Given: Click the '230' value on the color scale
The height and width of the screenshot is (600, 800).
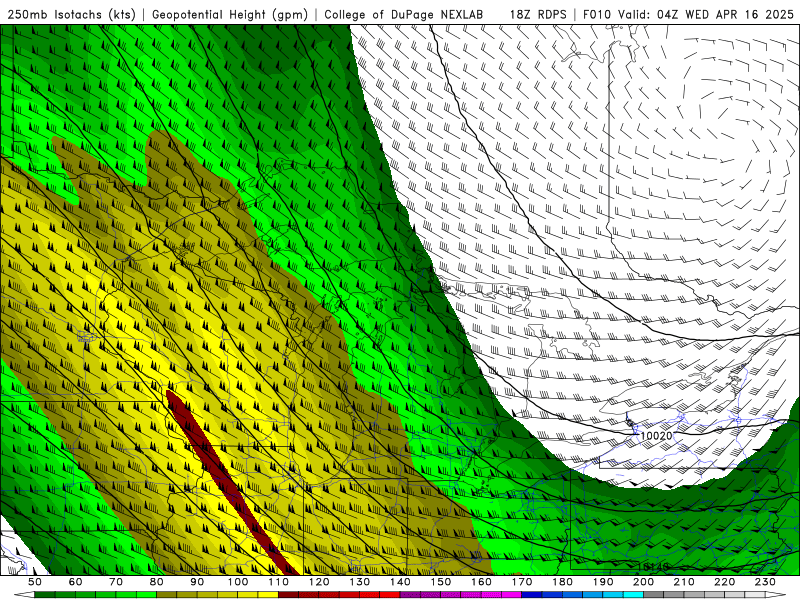Looking at the screenshot, I should pyautogui.click(x=766, y=582).
